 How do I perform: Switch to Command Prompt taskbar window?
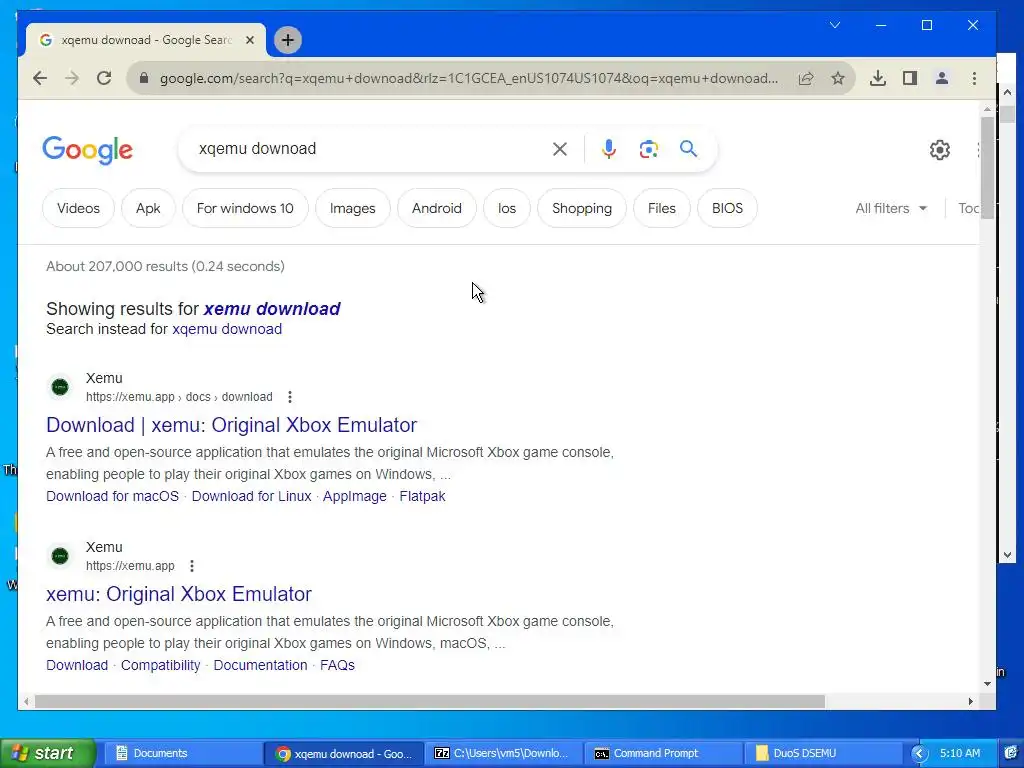664,753
